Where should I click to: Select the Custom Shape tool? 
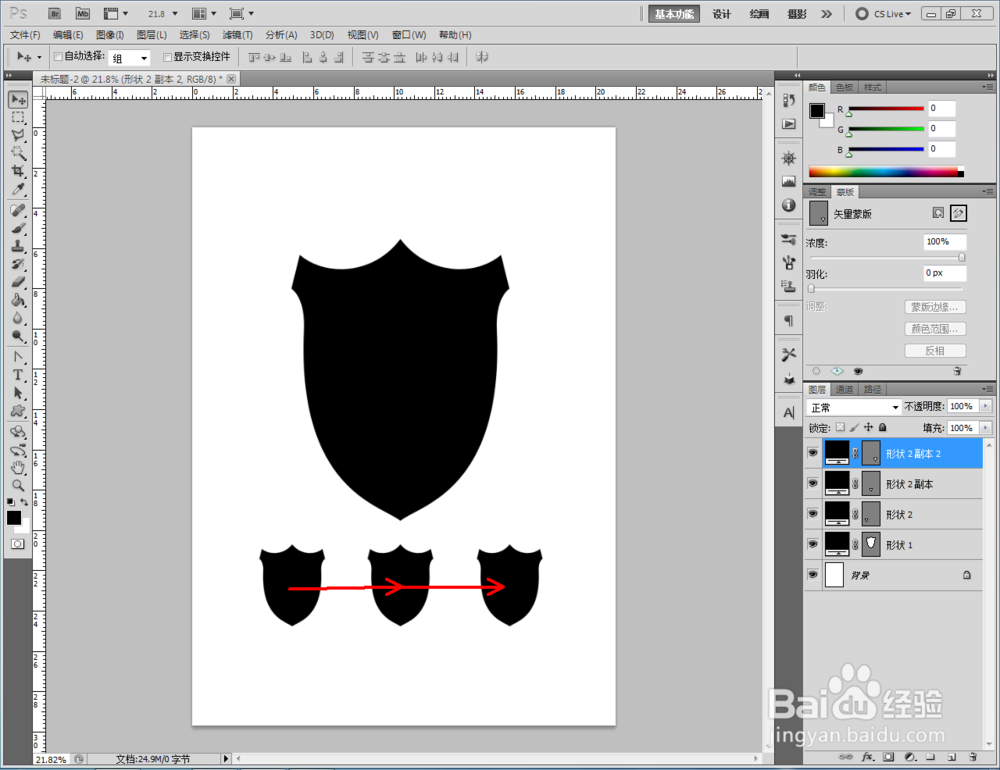pos(18,411)
